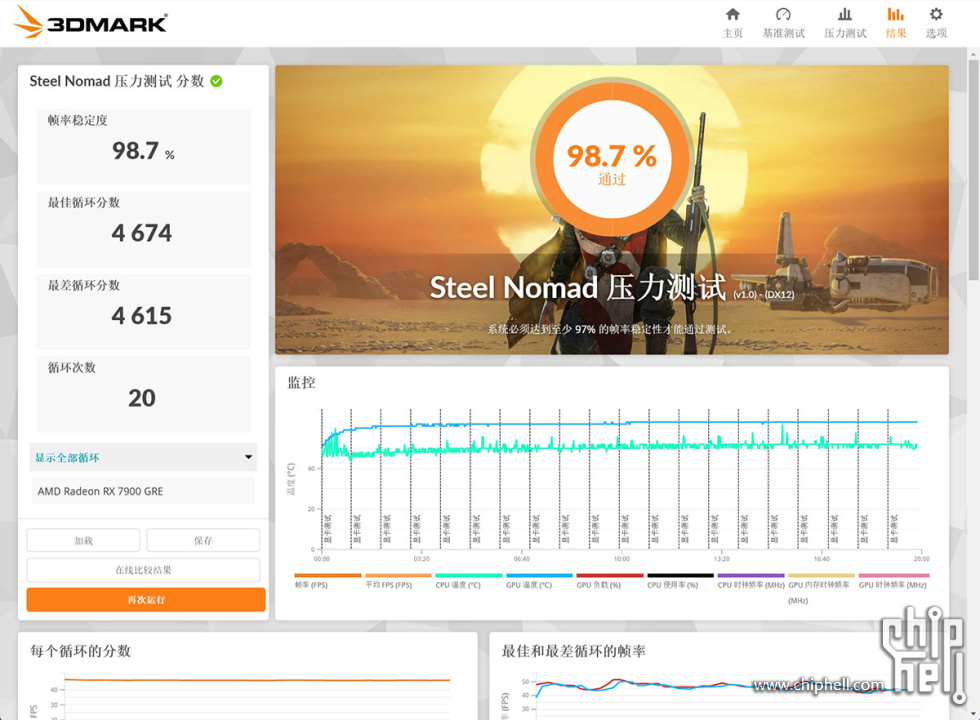Click the 03:20 time label on chart

422,559
